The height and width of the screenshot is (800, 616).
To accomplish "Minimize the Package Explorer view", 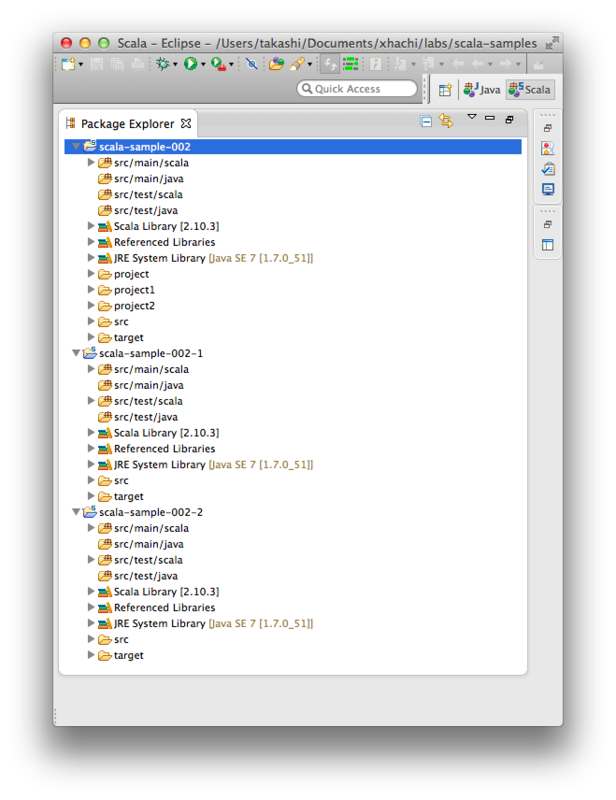I will [x=490, y=118].
